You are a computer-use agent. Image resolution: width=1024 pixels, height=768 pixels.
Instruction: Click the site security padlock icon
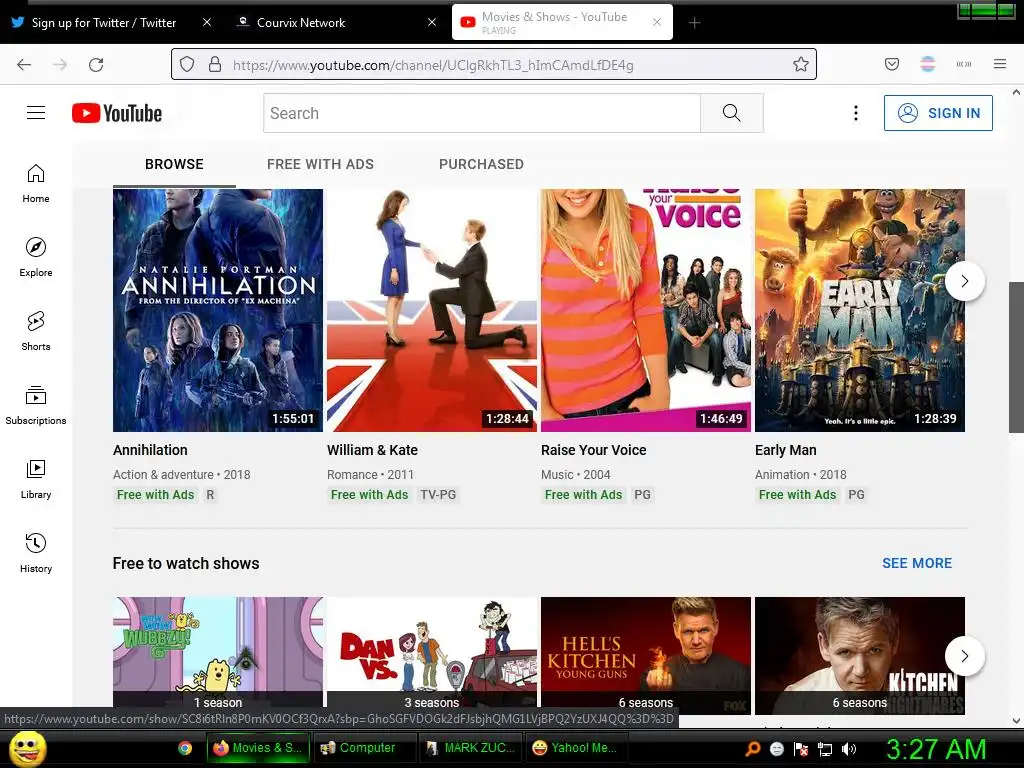click(x=214, y=64)
